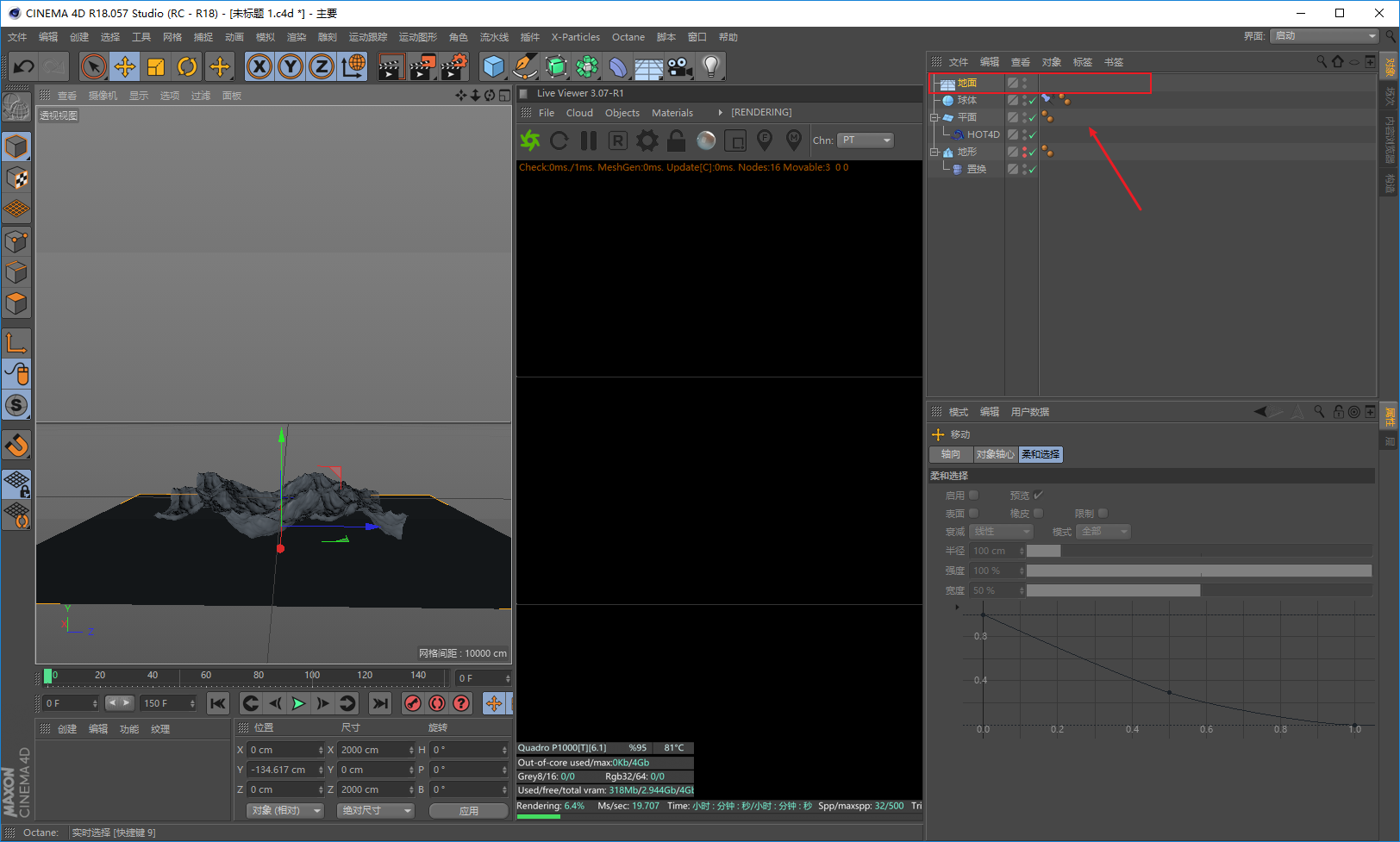Open 绝对尺寸 size mode dropdown
Image resolution: width=1400 pixels, height=842 pixels.
pos(376,811)
